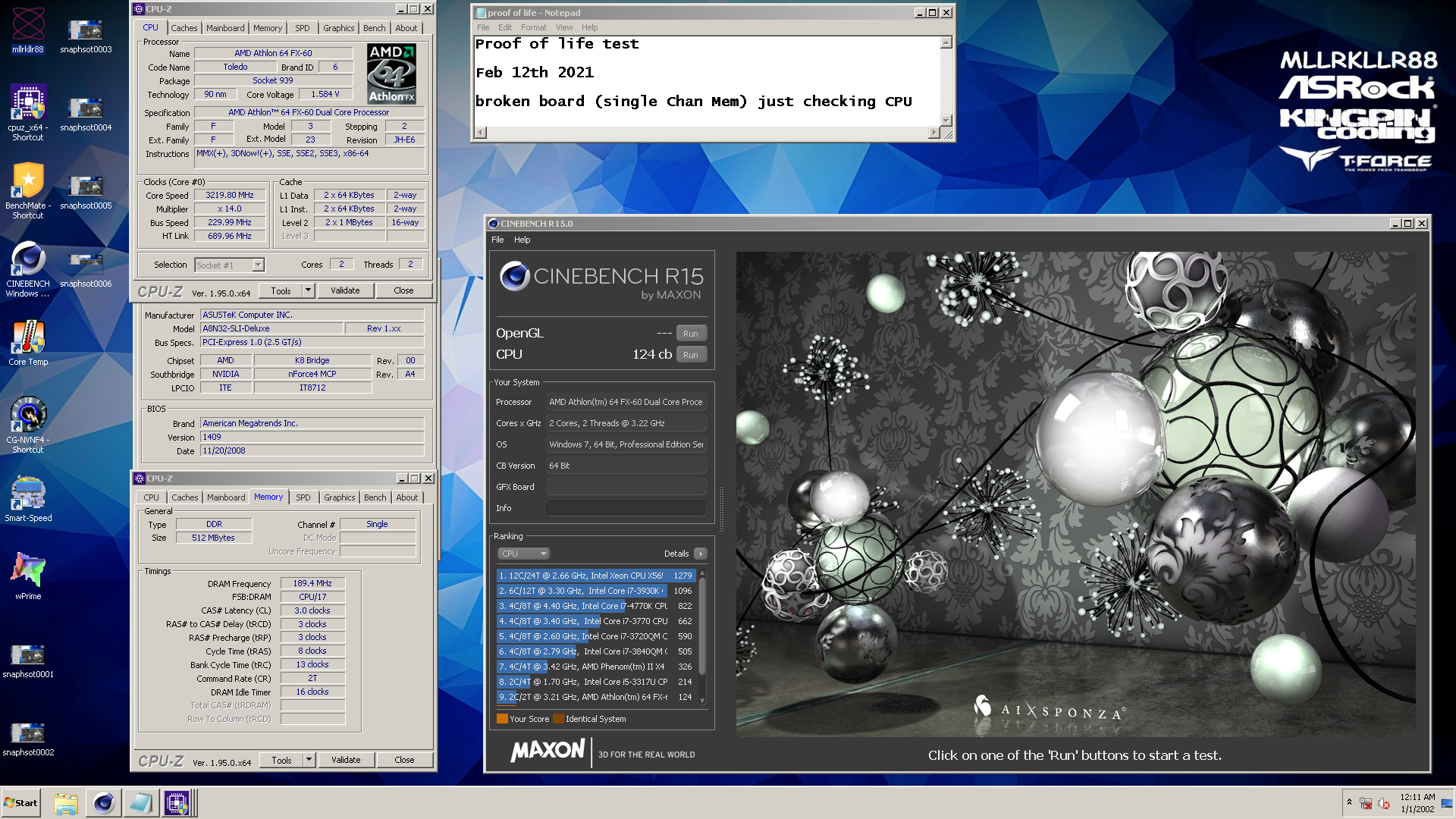This screenshot has width=1456, height=819.
Task: Open the CPU ranking dropdown in Cinebench
Action: 523,554
